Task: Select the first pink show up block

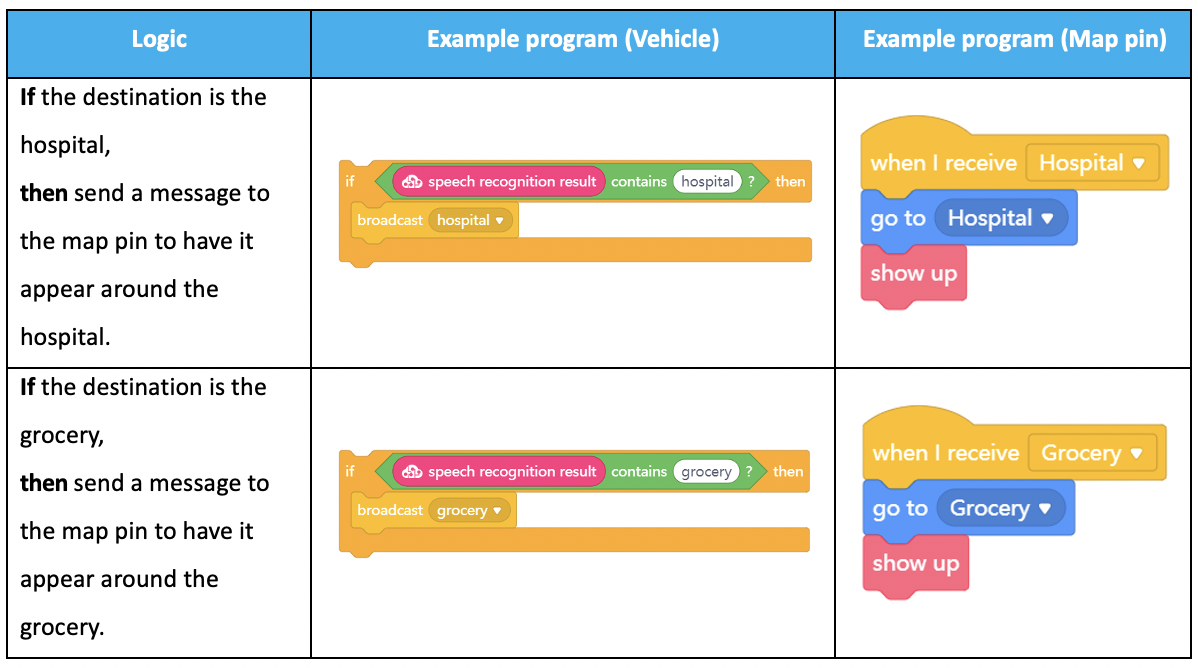Action: 914,275
